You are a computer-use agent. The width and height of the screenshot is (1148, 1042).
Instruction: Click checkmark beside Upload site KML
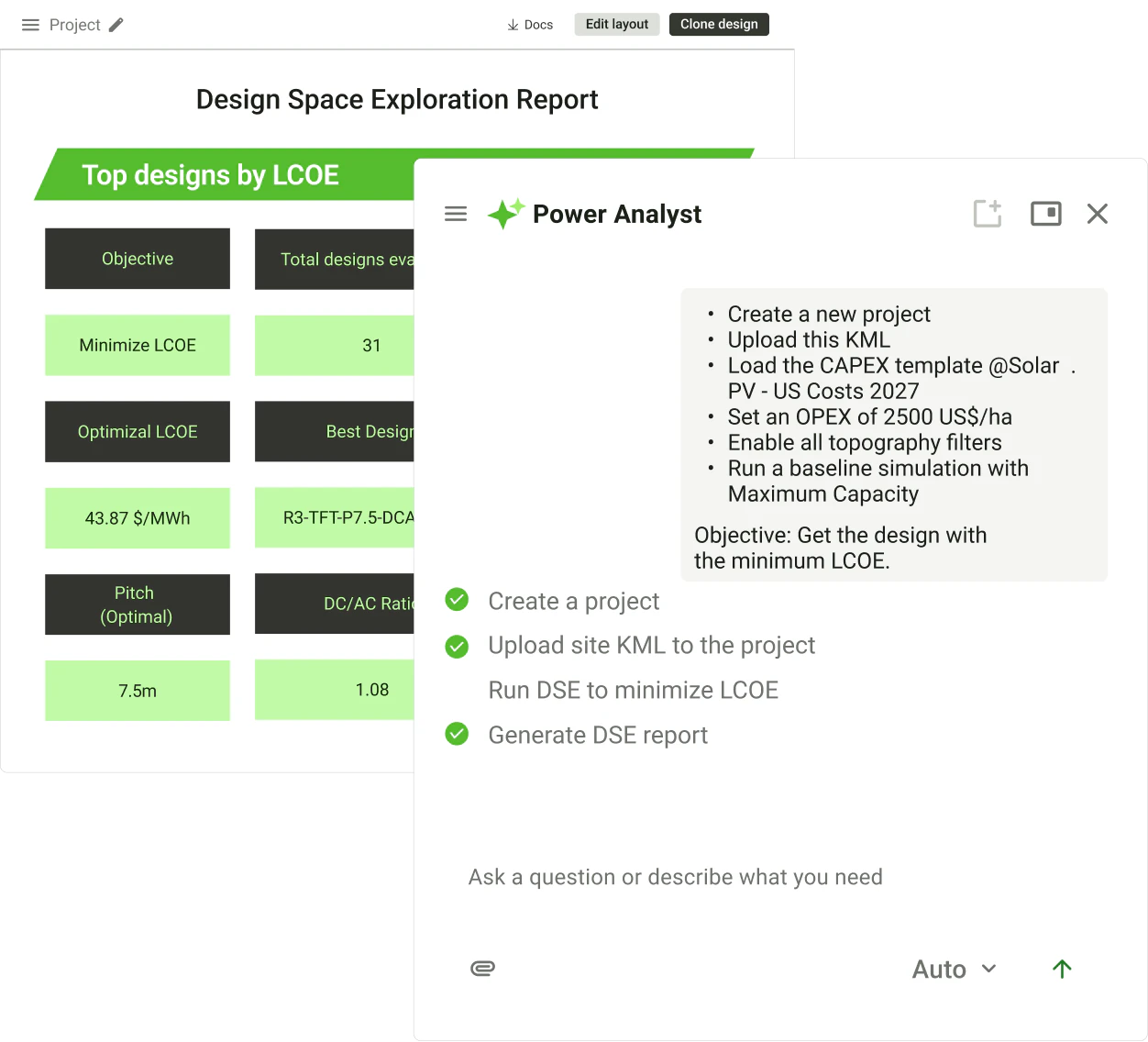457,647
